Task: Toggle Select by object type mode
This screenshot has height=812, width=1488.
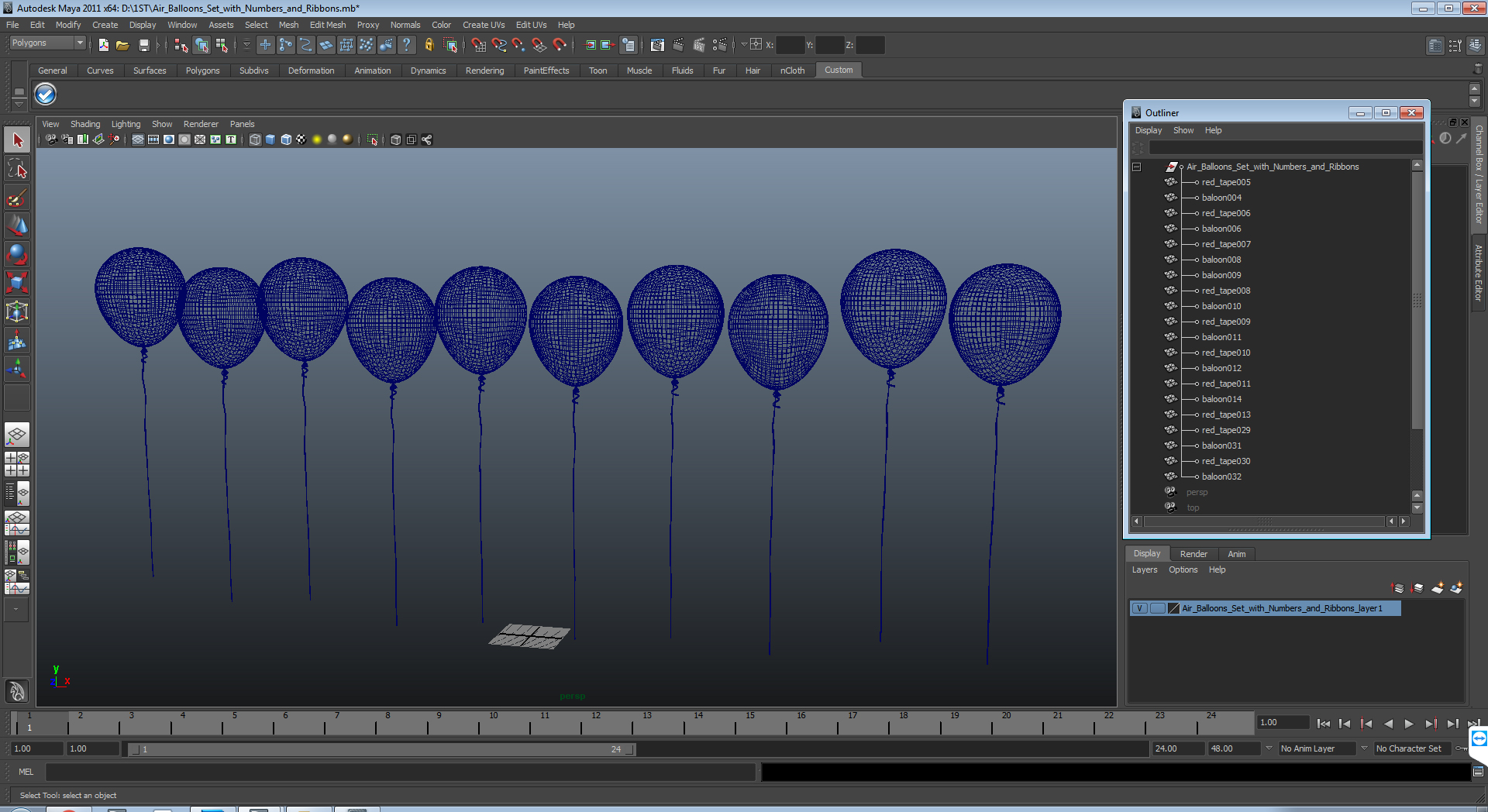Action: (201, 45)
